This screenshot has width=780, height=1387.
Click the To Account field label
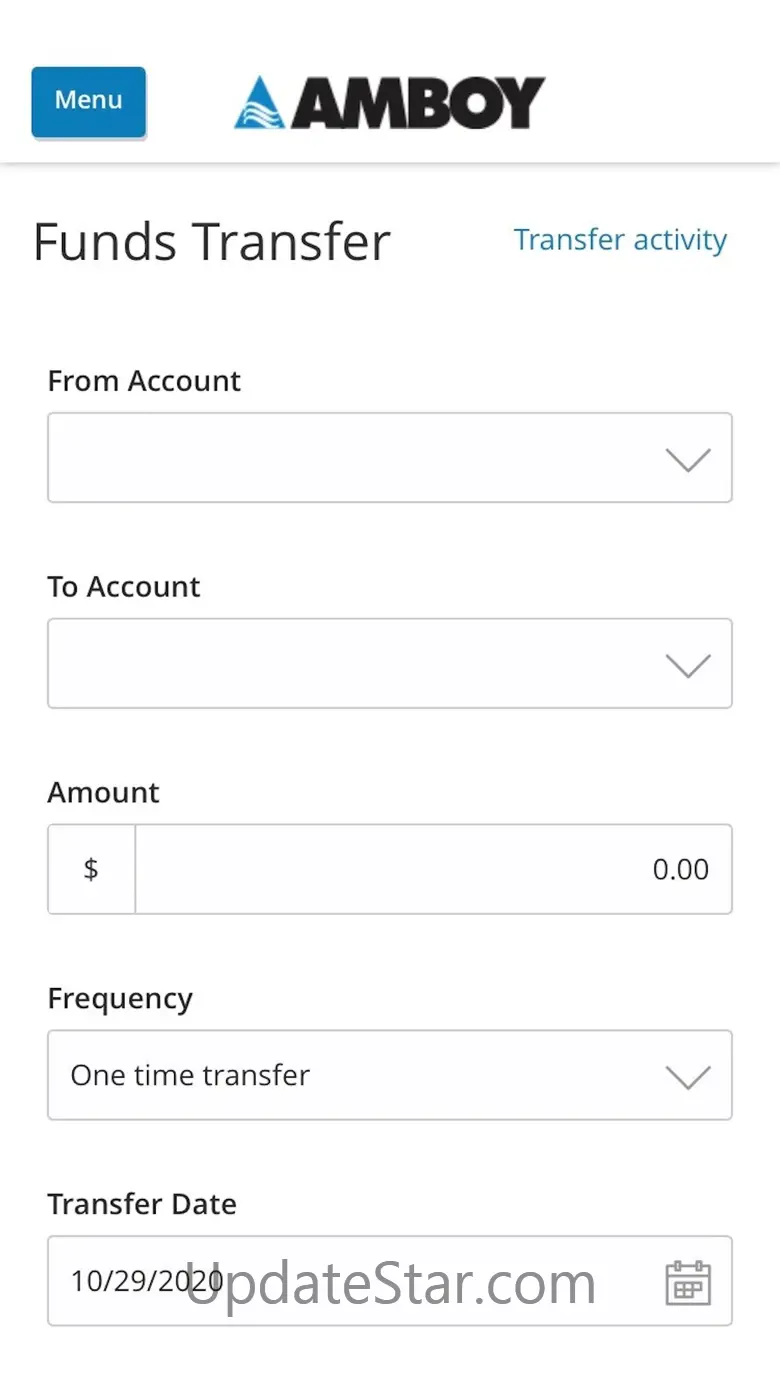pos(124,587)
